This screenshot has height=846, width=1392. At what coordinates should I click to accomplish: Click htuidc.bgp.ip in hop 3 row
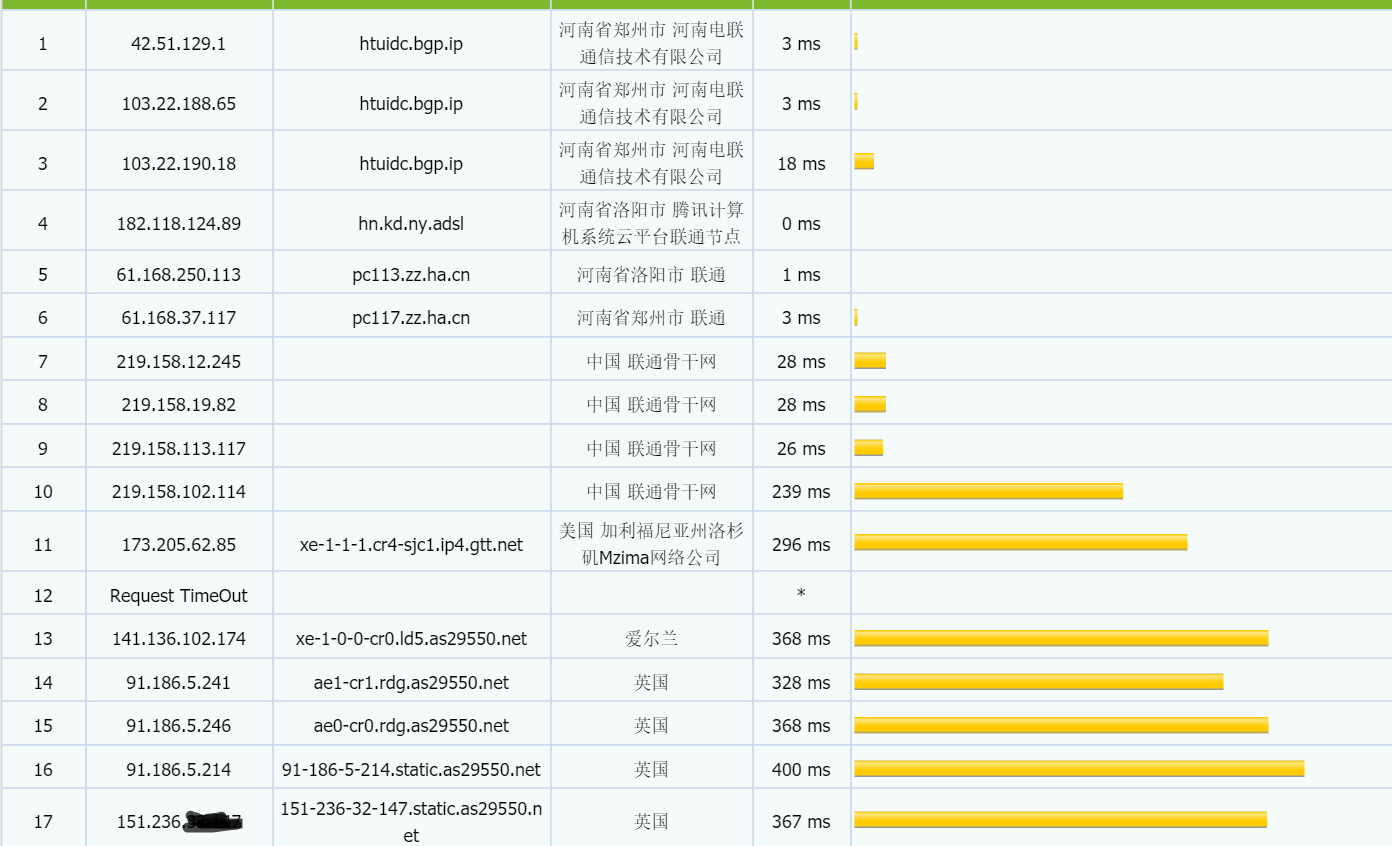tap(411, 164)
